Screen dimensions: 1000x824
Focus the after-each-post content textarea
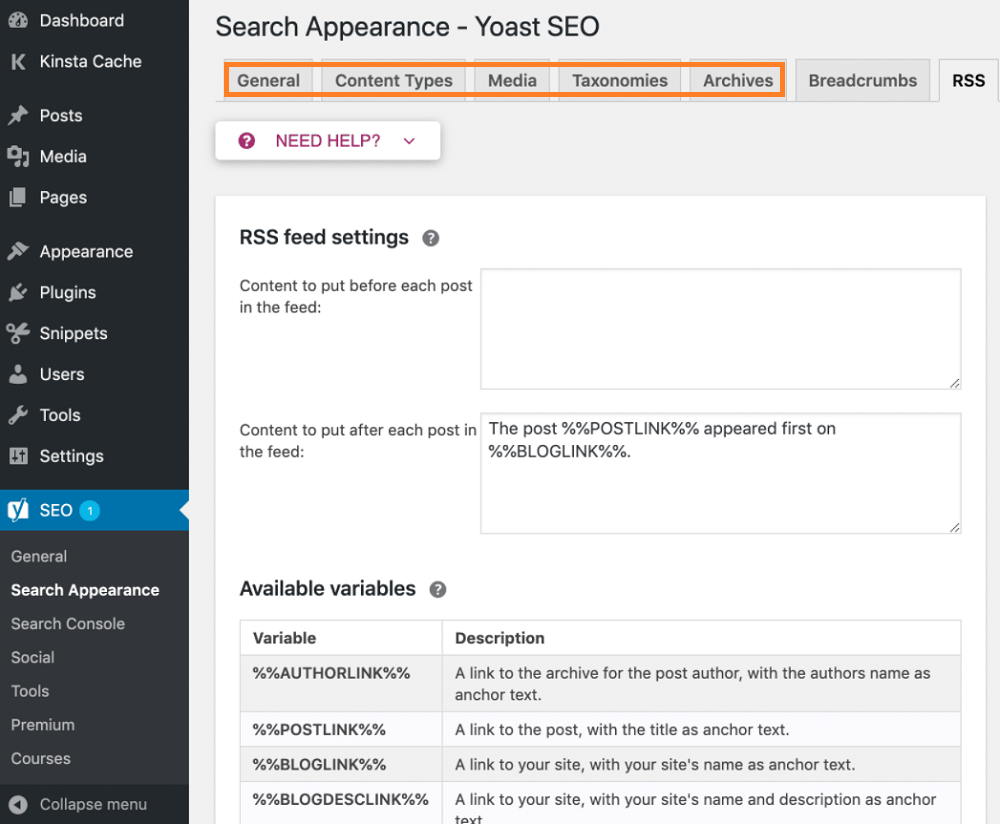click(x=721, y=473)
